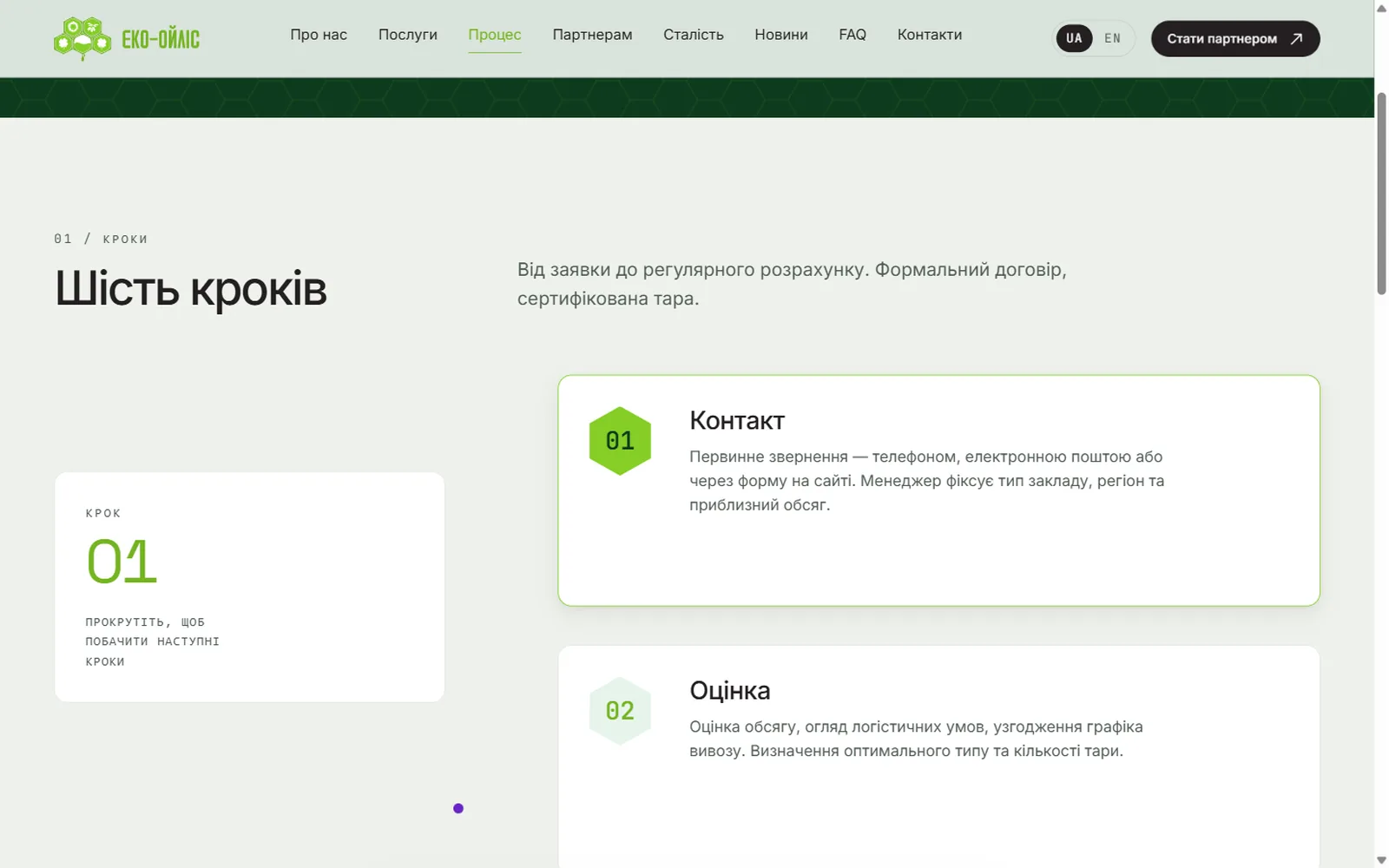
Task: Select the Контакт step card title
Action: (737, 421)
